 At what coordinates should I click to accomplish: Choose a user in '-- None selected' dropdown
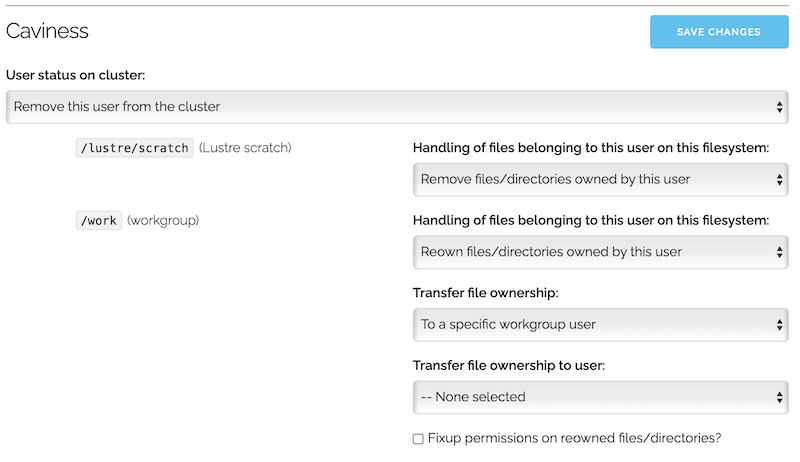click(600, 397)
